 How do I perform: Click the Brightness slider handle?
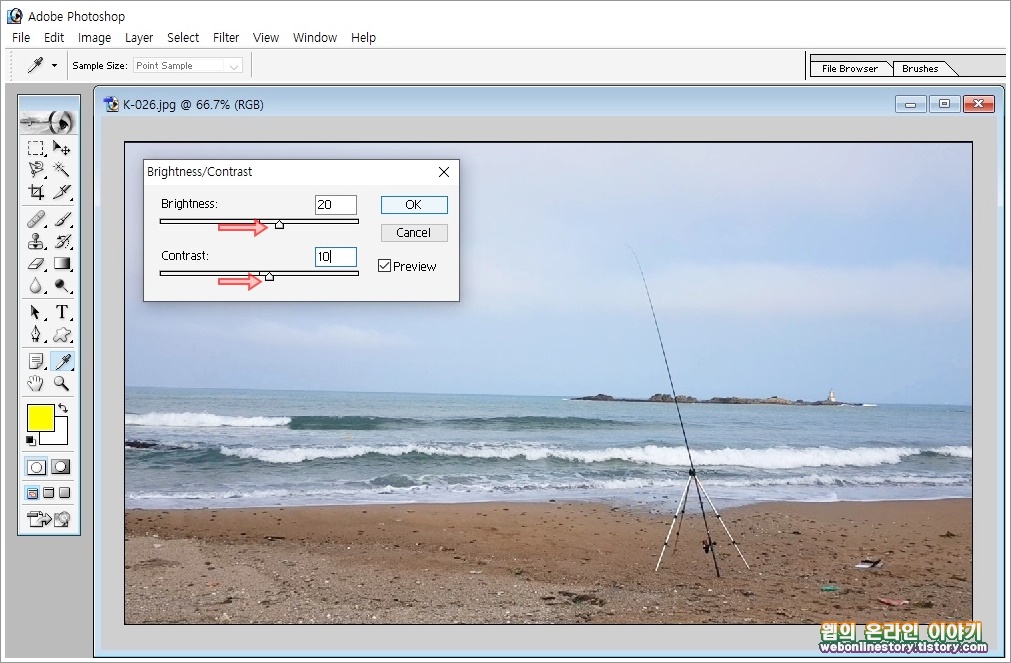tap(279, 224)
